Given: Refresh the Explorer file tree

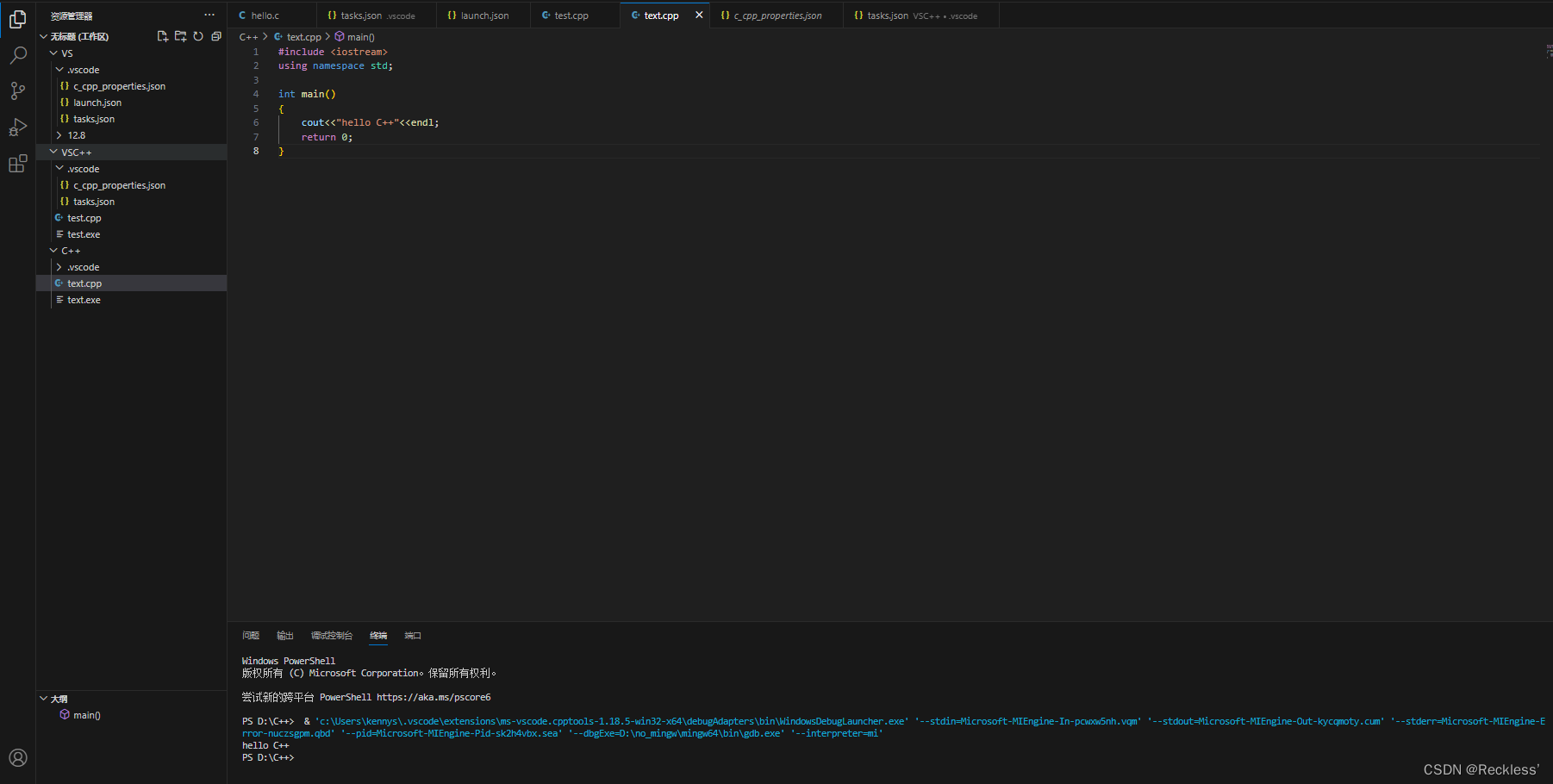Looking at the screenshot, I should pyautogui.click(x=198, y=36).
